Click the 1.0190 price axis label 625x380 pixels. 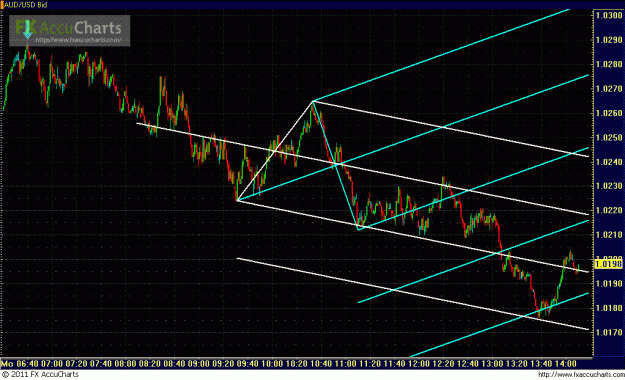[609, 284]
